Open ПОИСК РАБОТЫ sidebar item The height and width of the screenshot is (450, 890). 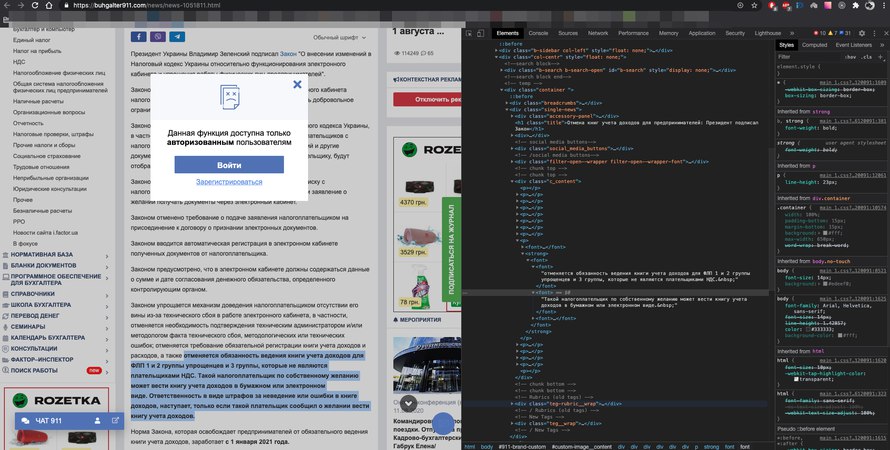(34, 371)
